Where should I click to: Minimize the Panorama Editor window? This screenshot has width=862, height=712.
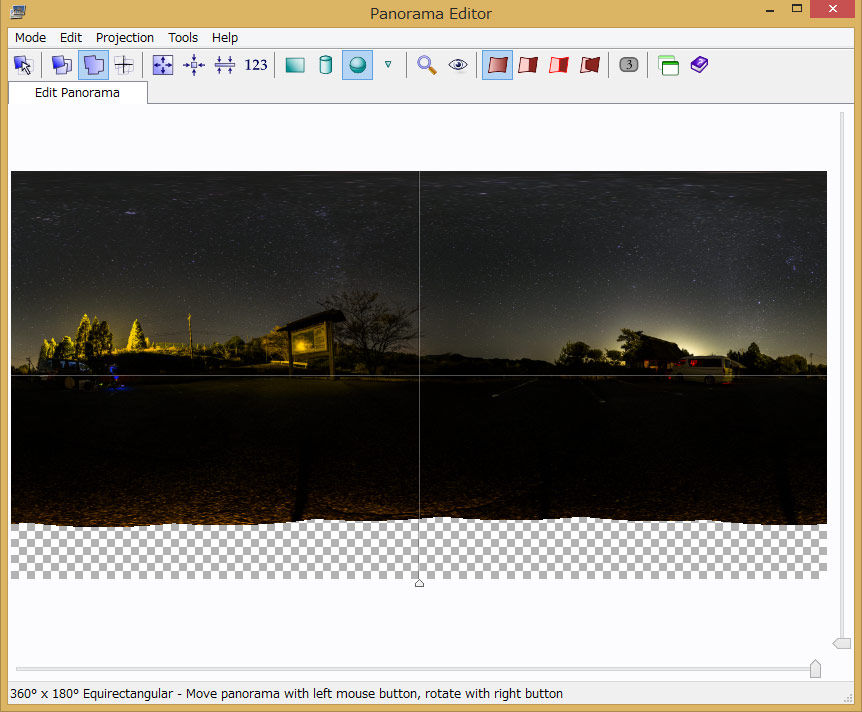(770, 10)
